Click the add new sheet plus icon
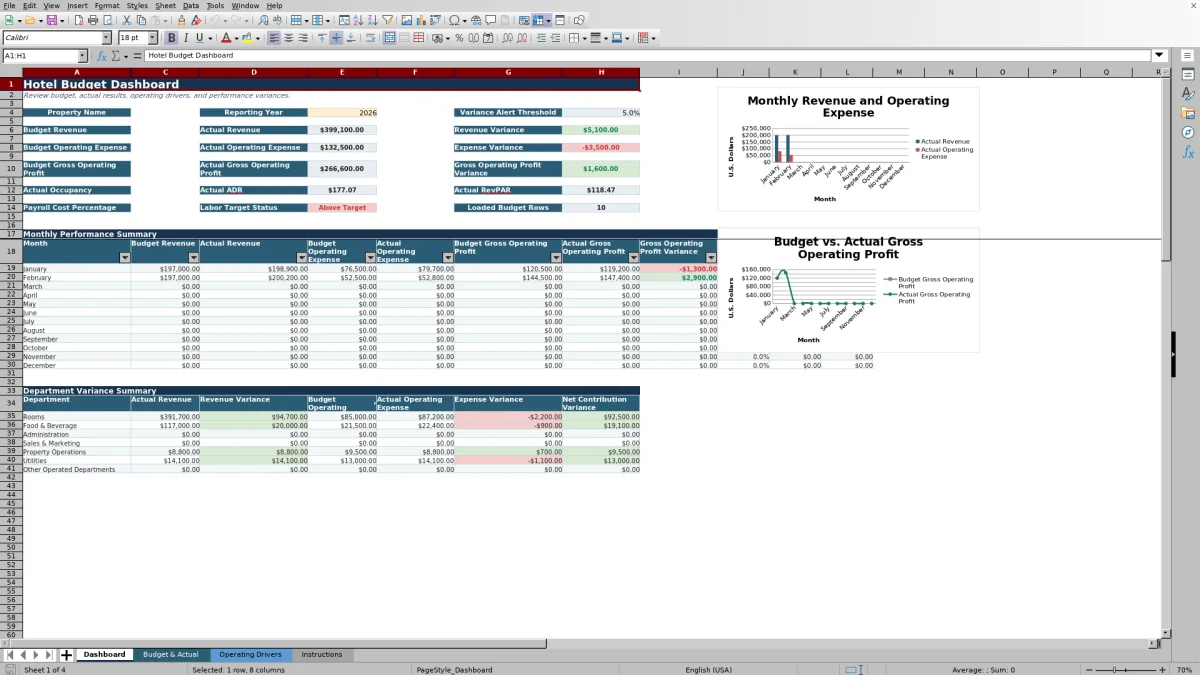 66,655
